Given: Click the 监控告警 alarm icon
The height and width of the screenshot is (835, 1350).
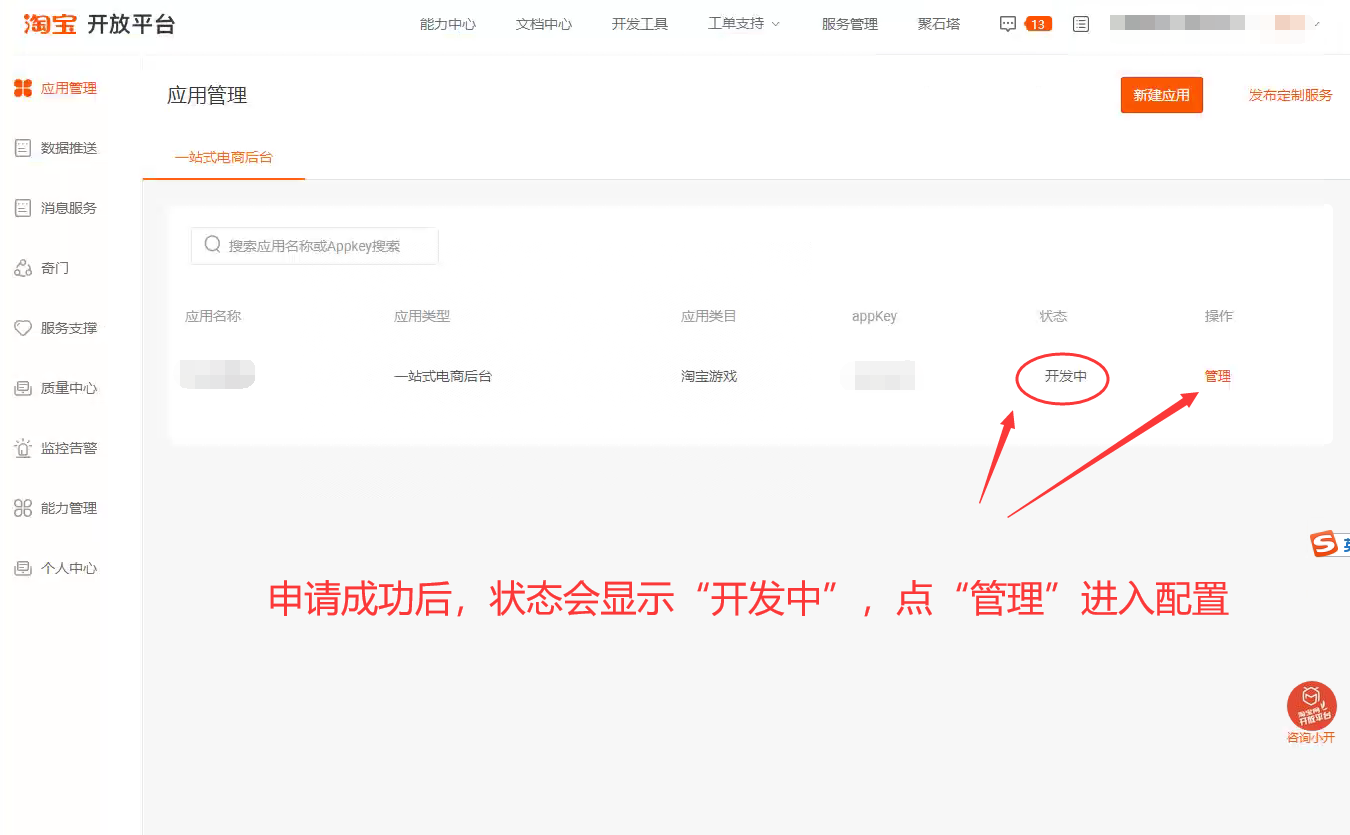Looking at the screenshot, I should click(23, 448).
